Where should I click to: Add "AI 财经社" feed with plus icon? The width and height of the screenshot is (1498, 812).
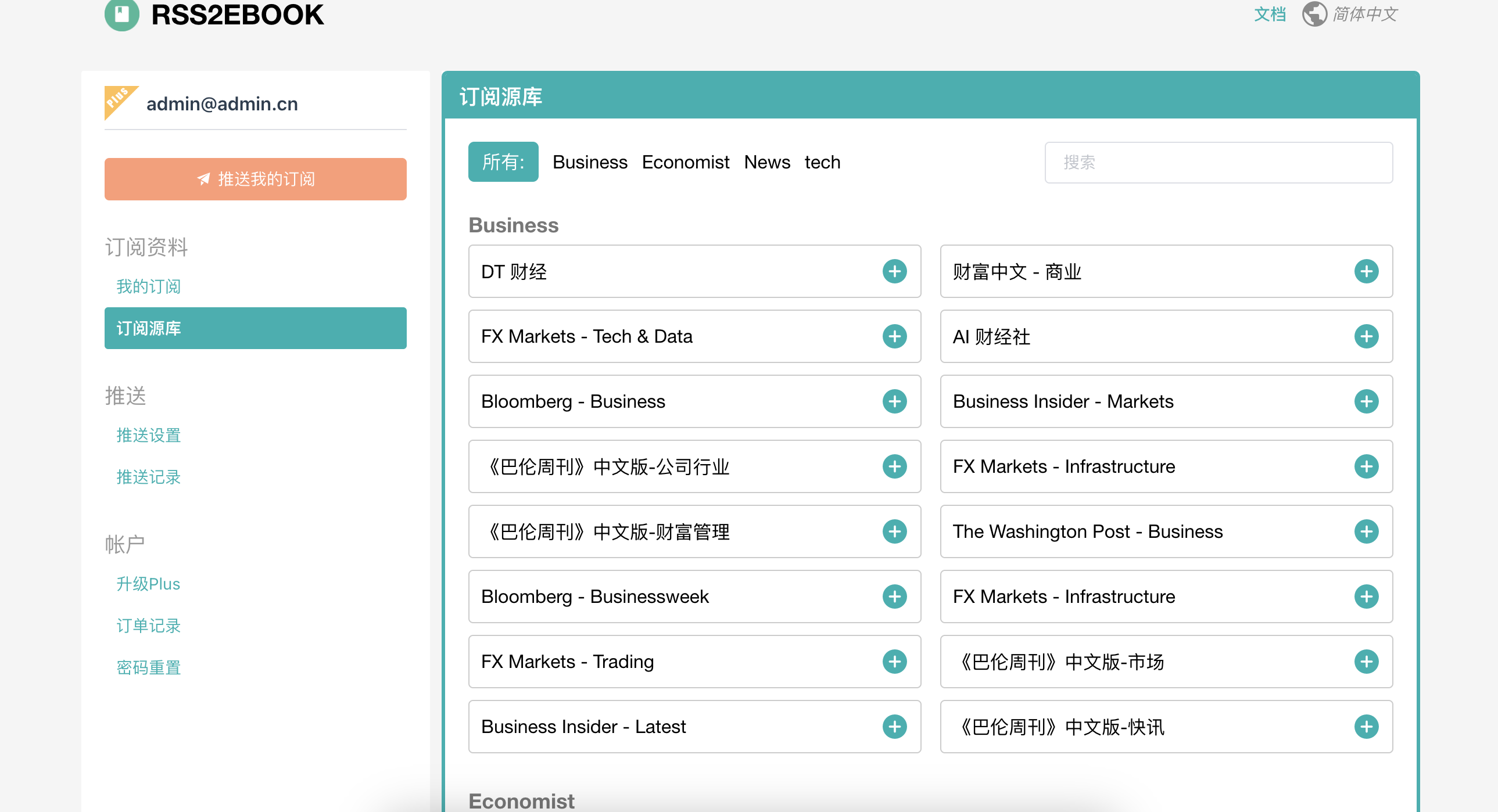(x=1367, y=336)
